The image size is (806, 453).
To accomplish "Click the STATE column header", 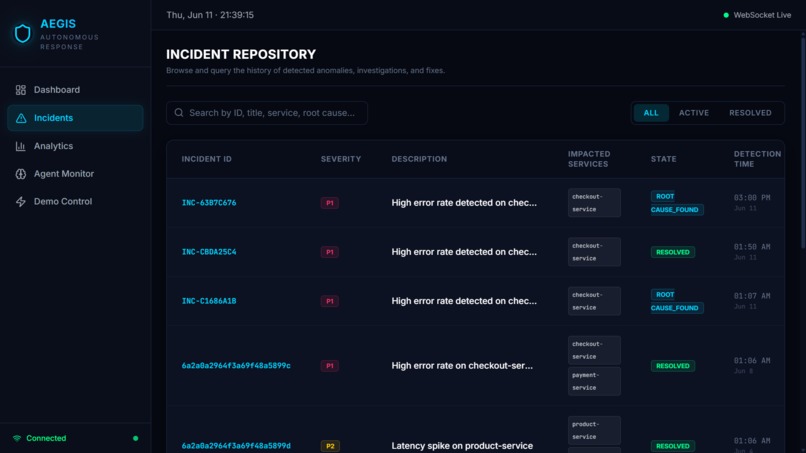I will click(663, 159).
